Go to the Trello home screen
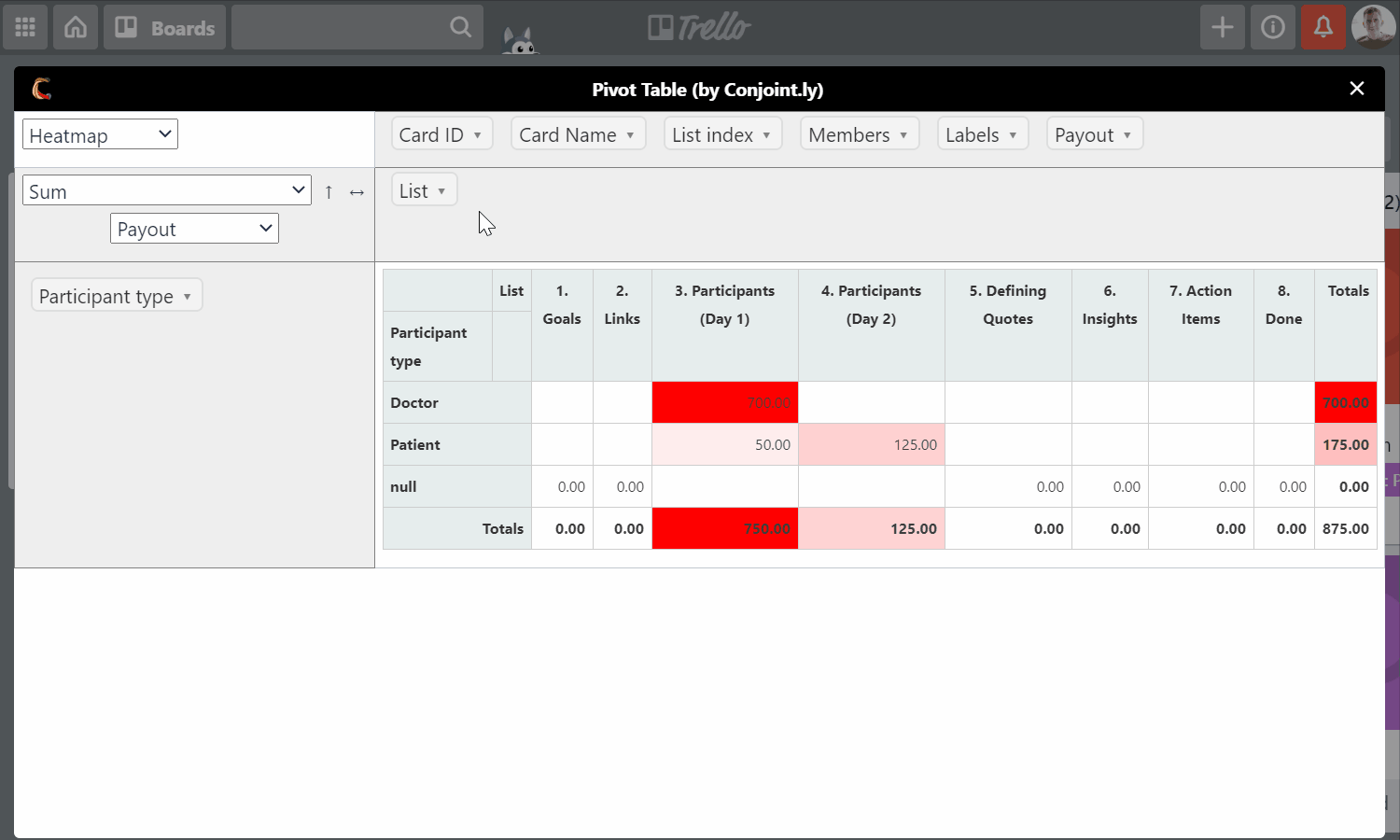 75,27
